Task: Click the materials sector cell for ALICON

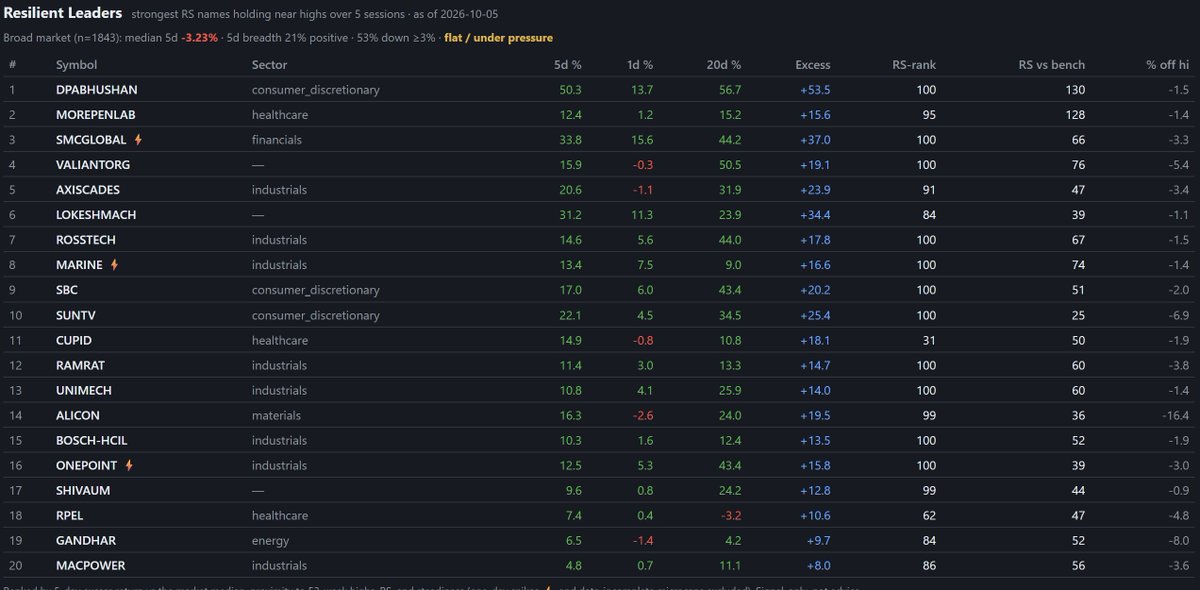Action: point(277,415)
